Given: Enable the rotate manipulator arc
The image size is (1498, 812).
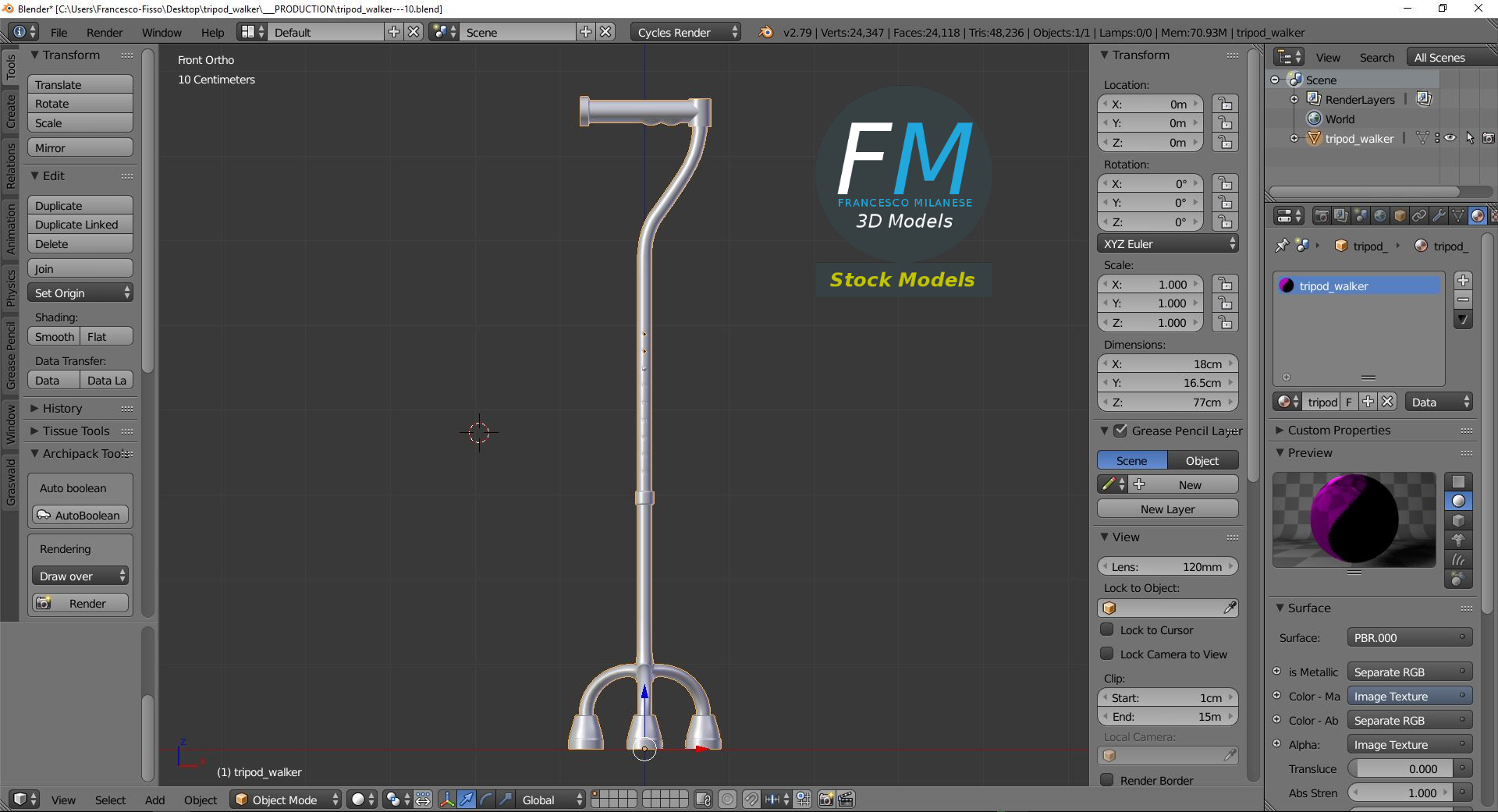Looking at the screenshot, I should coord(486,800).
